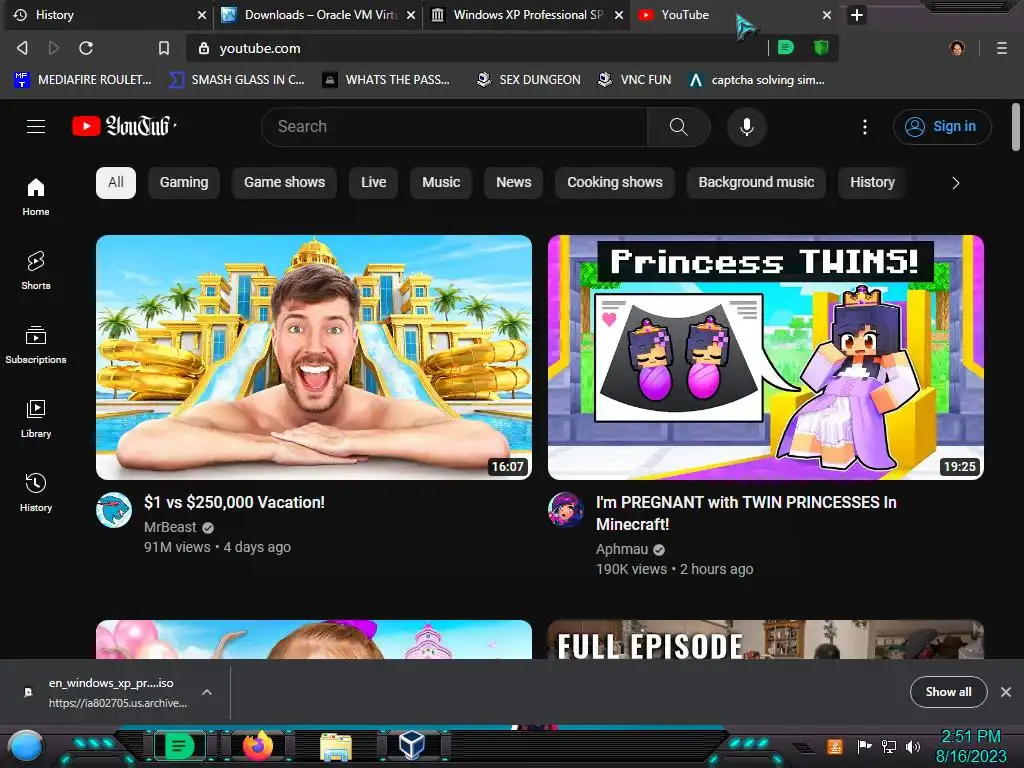This screenshot has width=1024, height=768.
Task: Click the volume speaker tray icon
Action: [913, 746]
